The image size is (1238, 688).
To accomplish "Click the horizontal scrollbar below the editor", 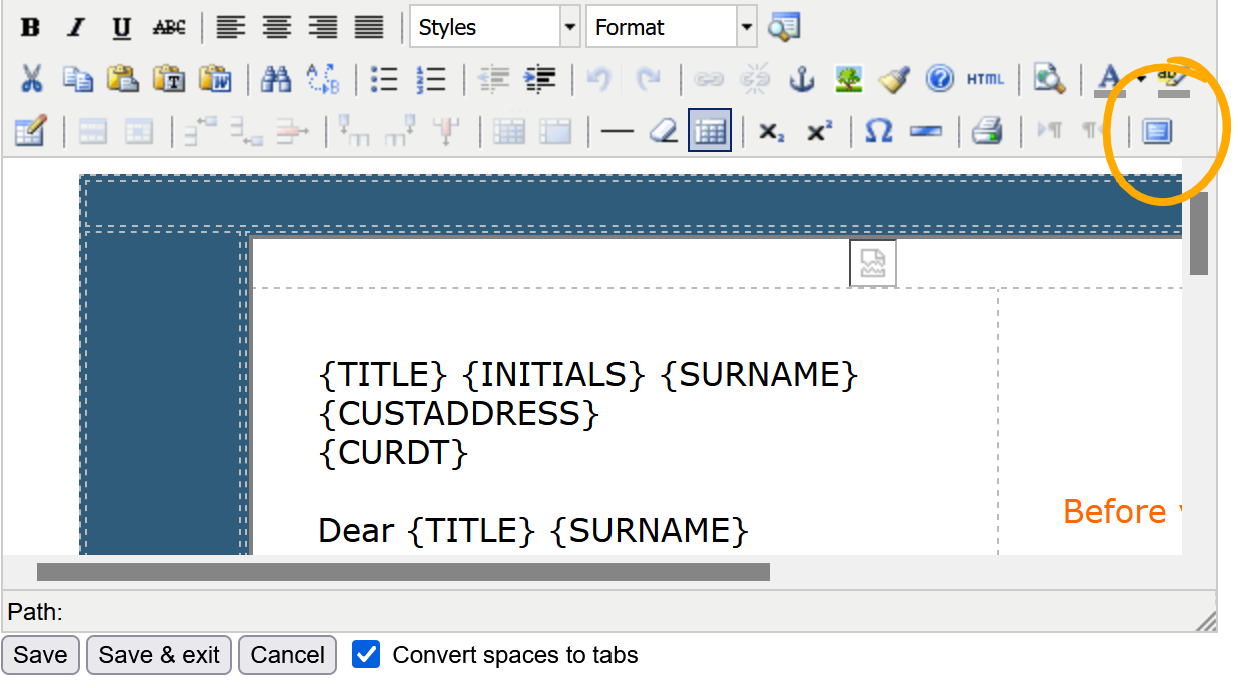I will click(403, 572).
